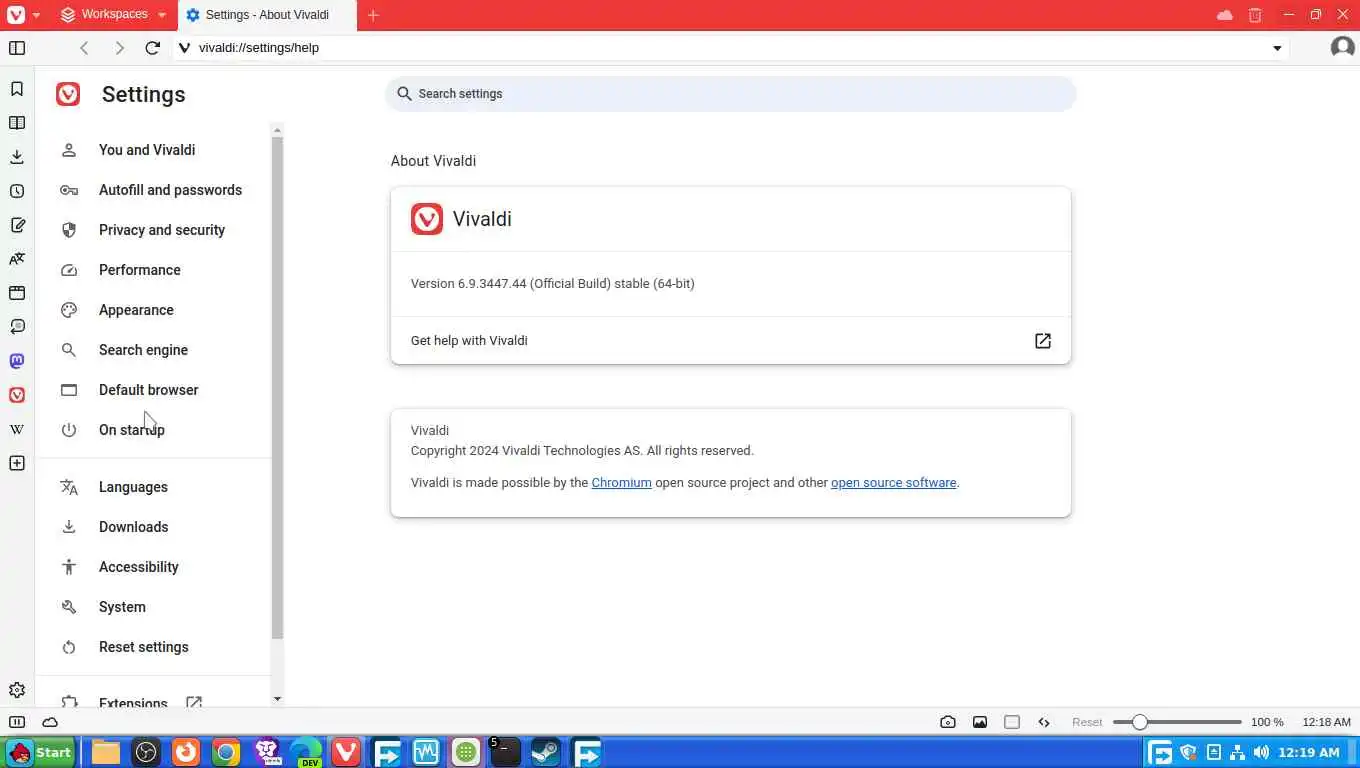Click the Search settings field
The image size is (1360, 768).
tap(730, 94)
